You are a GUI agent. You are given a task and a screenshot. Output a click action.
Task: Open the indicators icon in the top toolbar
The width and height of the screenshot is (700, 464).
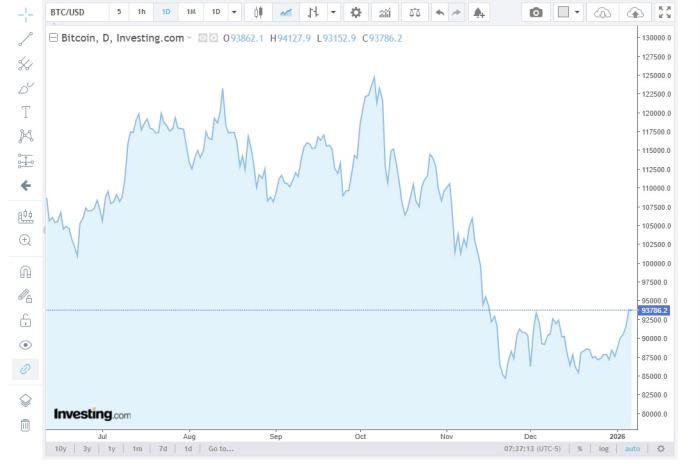(x=384, y=12)
